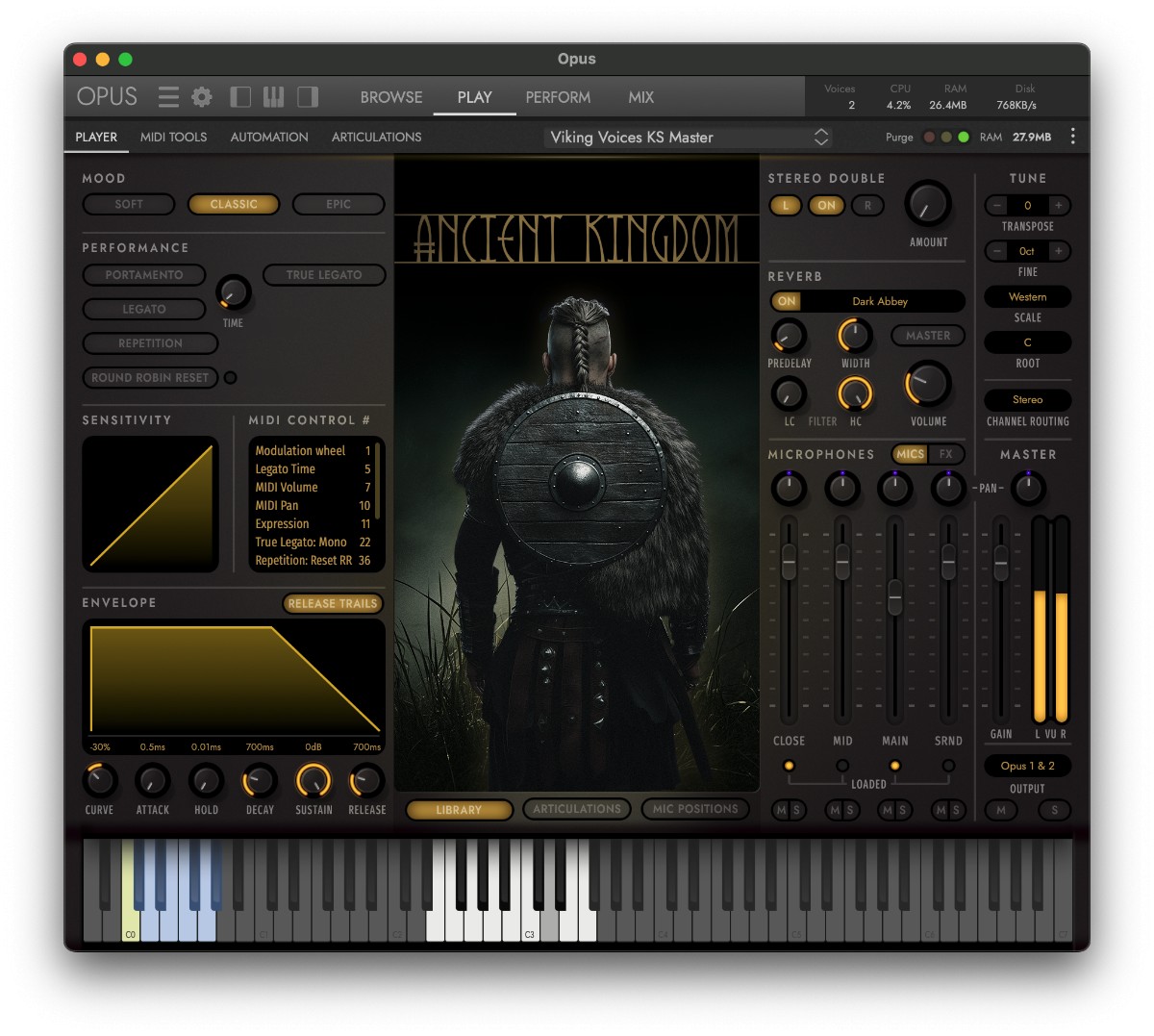Solo the Srnd microphone channel

(x=956, y=810)
